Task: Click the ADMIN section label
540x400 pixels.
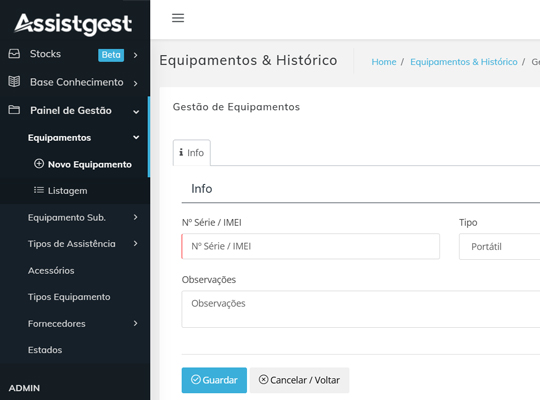Action: coord(24,388)
